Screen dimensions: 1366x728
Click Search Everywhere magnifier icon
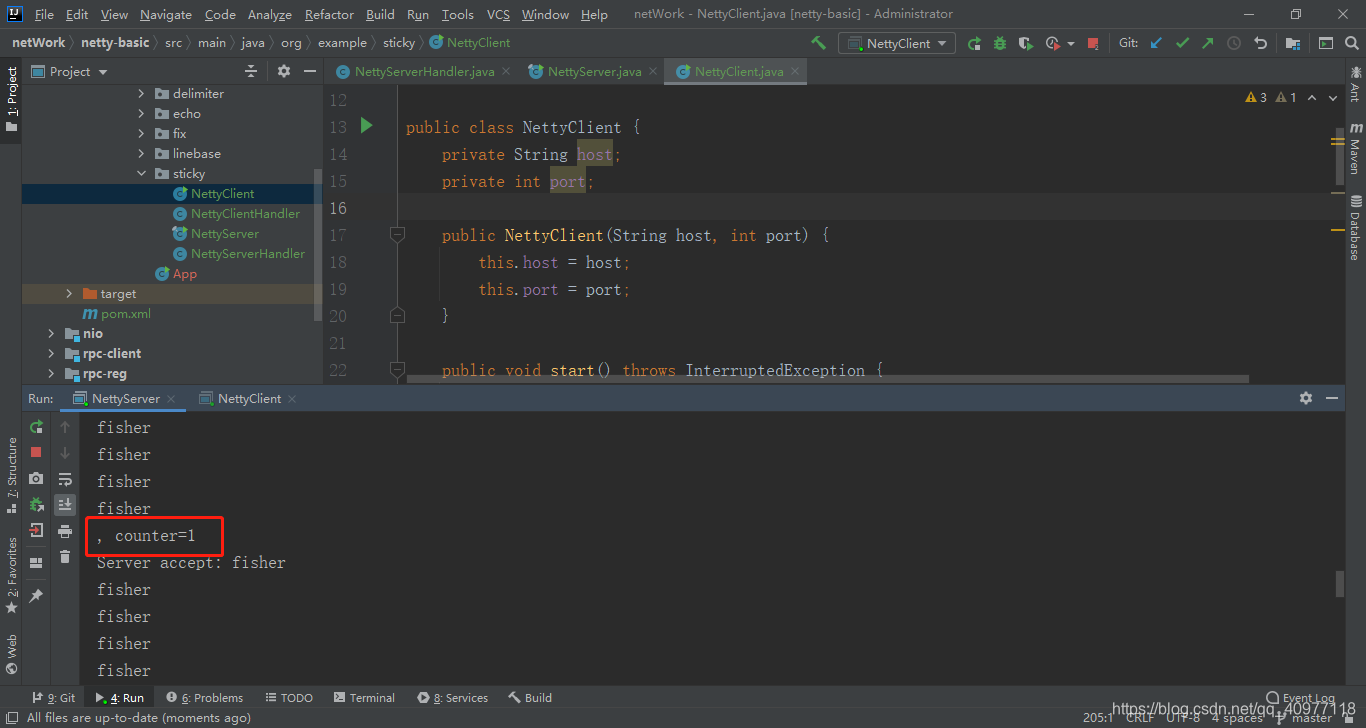(1351, 43)
